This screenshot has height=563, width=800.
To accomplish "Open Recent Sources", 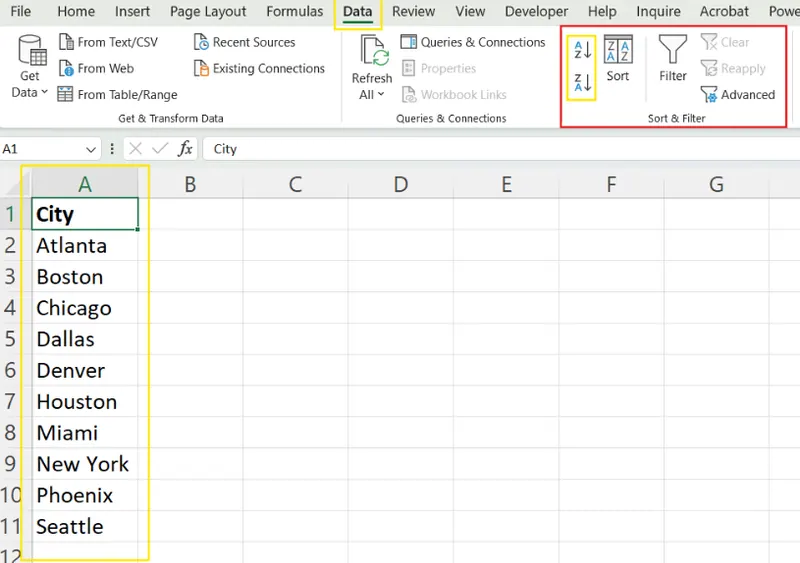I will click(244, 42).
